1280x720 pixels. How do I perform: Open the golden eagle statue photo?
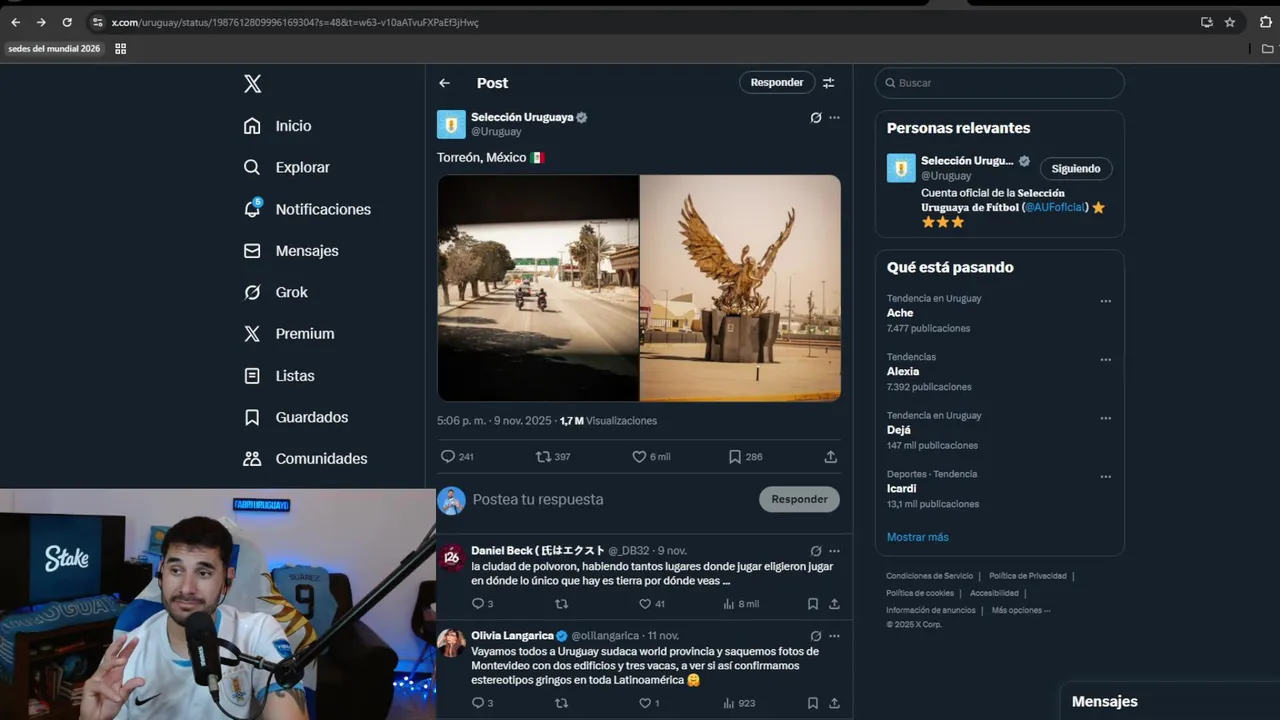tap(741, 288)
